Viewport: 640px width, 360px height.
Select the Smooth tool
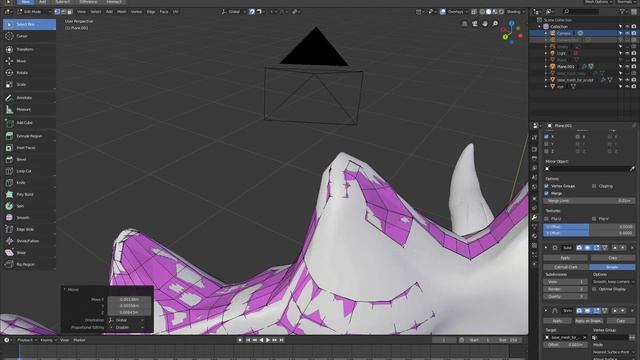(29, 218)
